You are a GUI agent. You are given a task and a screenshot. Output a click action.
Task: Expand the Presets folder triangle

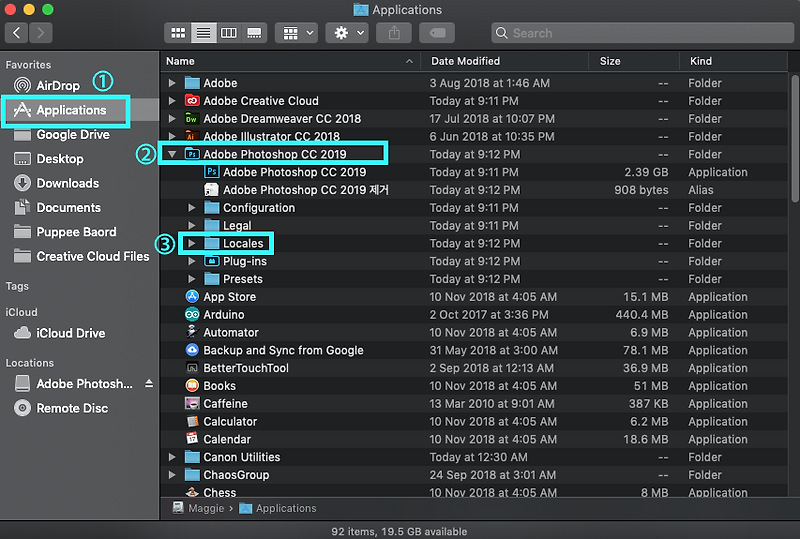[192, 279]
